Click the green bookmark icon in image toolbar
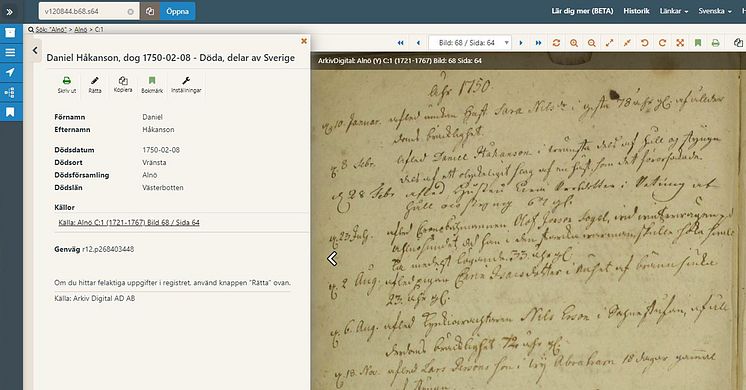 [x=698, y=43]
